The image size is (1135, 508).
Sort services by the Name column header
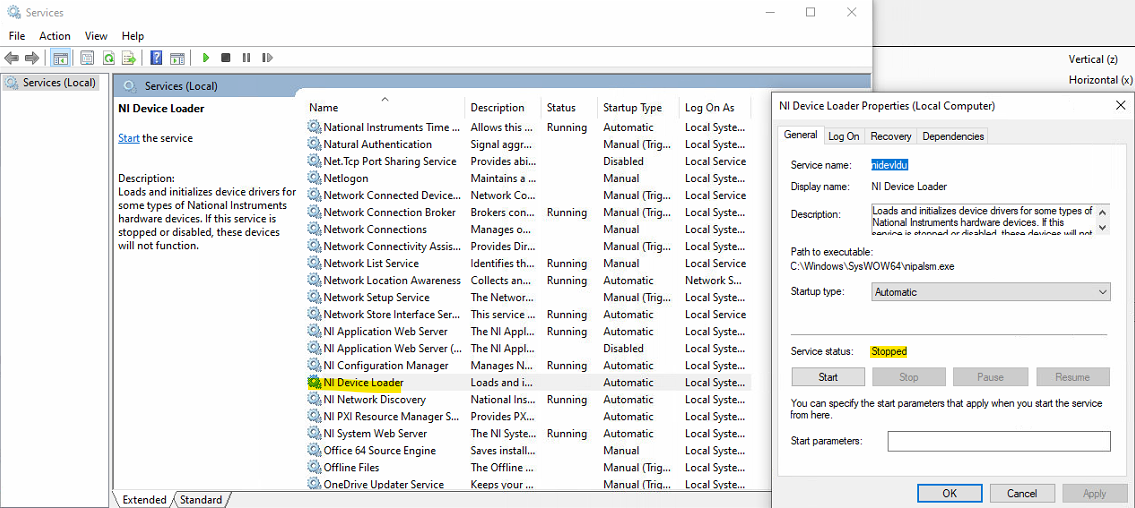(x=385, y=107)
